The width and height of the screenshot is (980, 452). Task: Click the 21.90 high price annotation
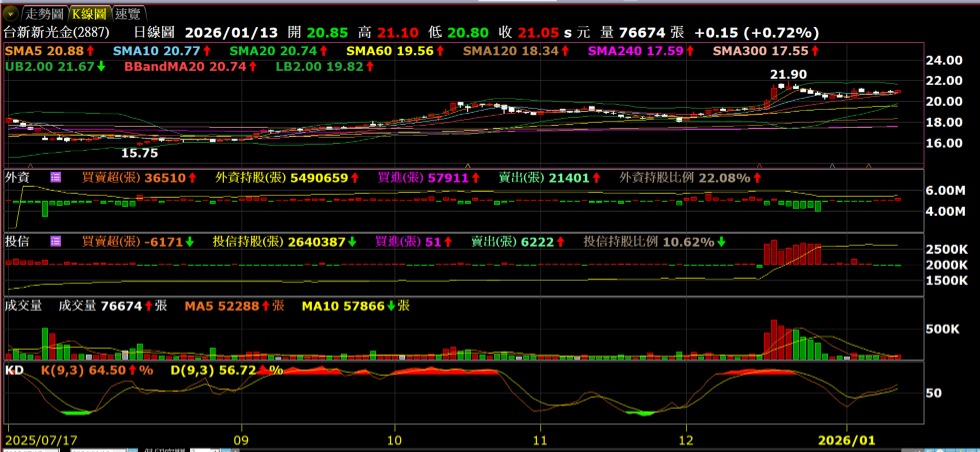click(x=788, y=74)
